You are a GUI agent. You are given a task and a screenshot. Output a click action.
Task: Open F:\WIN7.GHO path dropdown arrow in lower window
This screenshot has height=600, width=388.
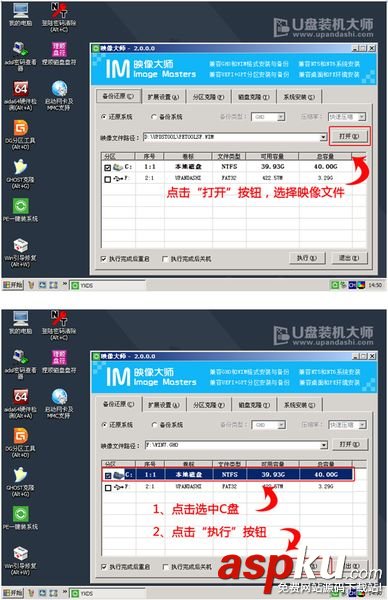324,445
